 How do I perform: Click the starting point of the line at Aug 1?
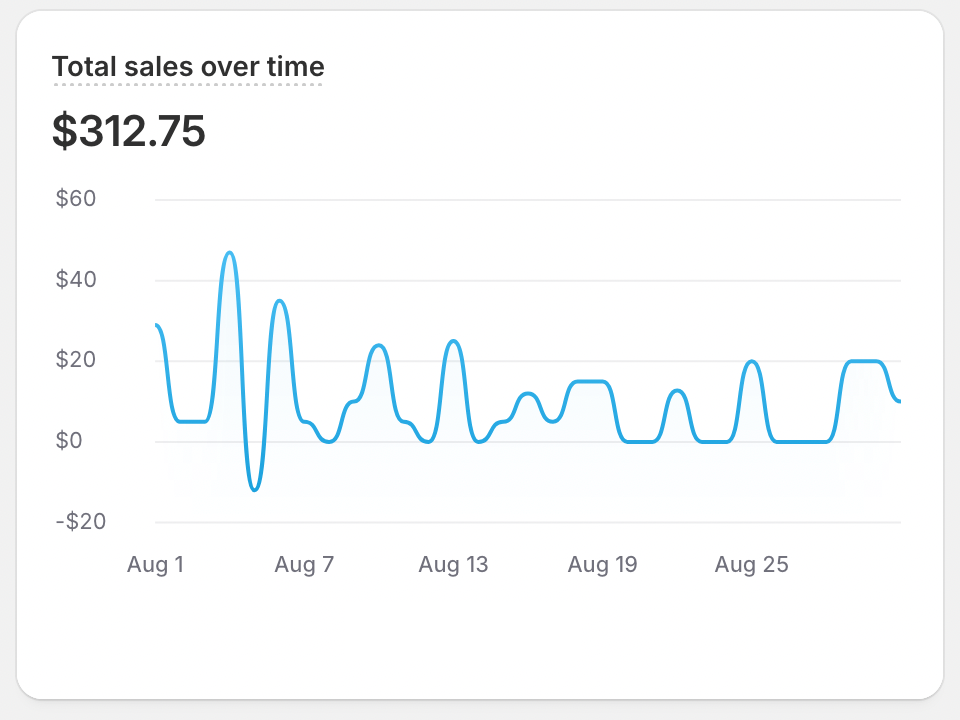pos(157,325)
